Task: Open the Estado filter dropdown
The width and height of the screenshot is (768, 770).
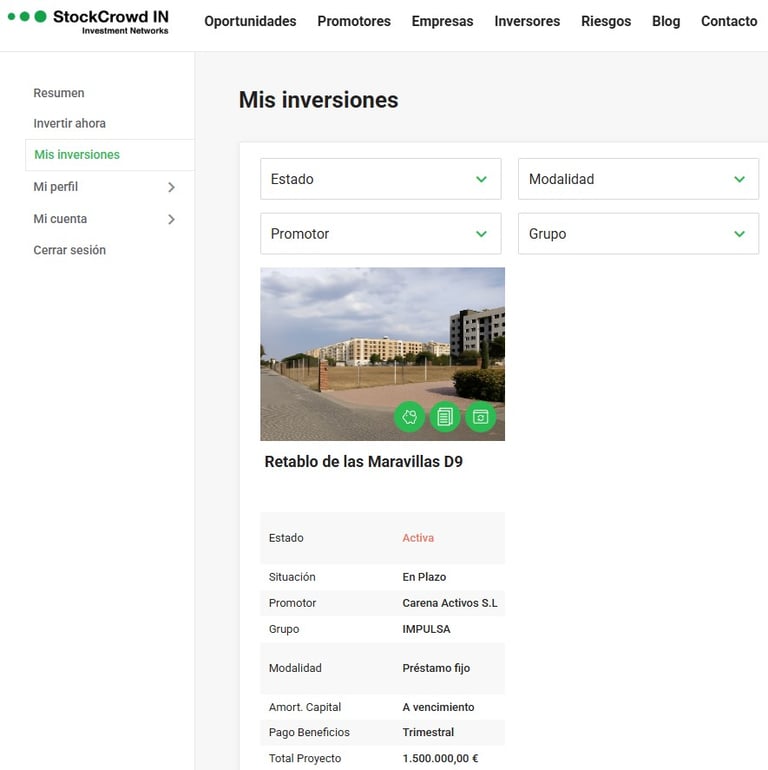Action: (381, 179)
